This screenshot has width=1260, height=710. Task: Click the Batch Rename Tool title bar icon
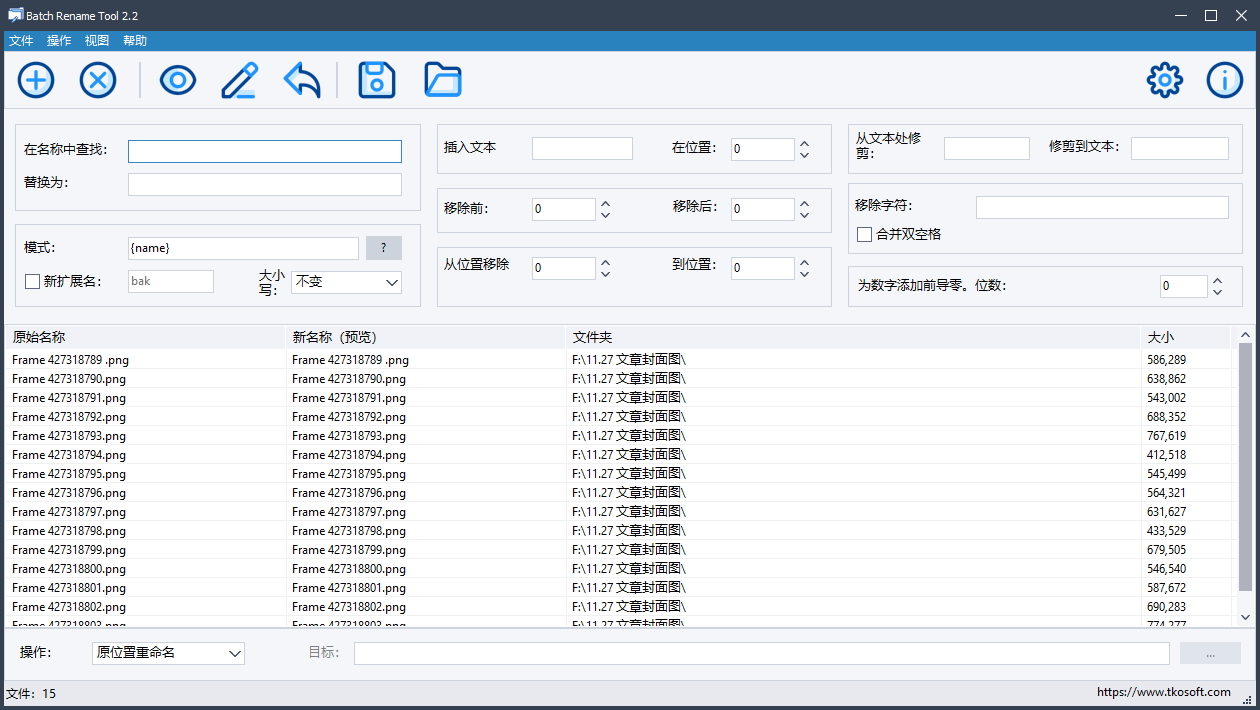point(15,15)
